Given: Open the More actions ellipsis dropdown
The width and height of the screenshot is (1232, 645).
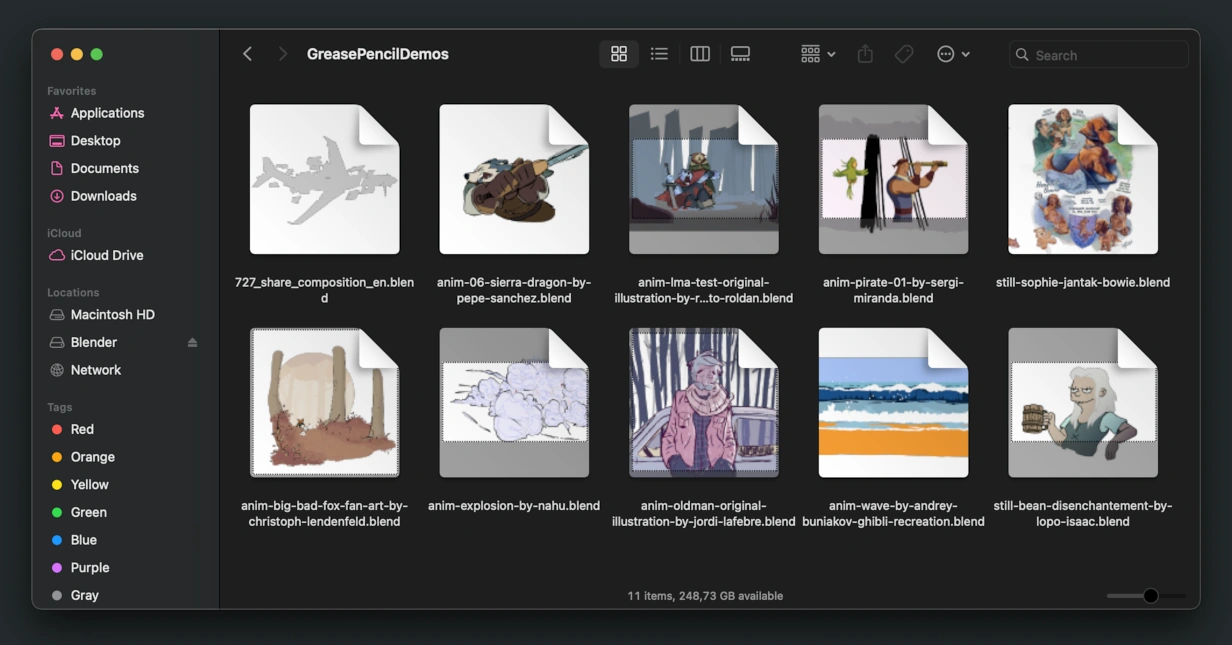Looking at the screenshot, I should [x=952, y=54].
